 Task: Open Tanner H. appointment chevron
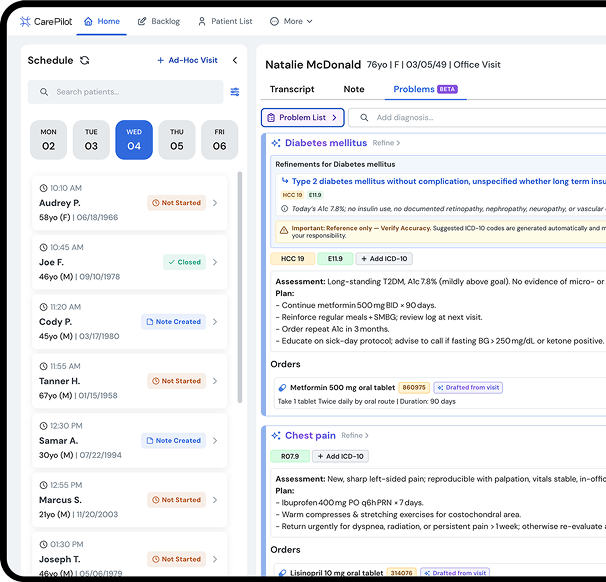pyautogui.click(x=215, y=381)
